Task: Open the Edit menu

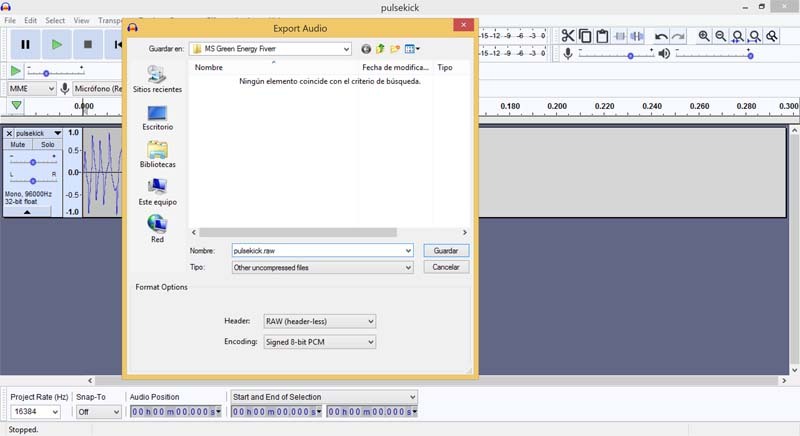Action: click(x=31, y=20)
